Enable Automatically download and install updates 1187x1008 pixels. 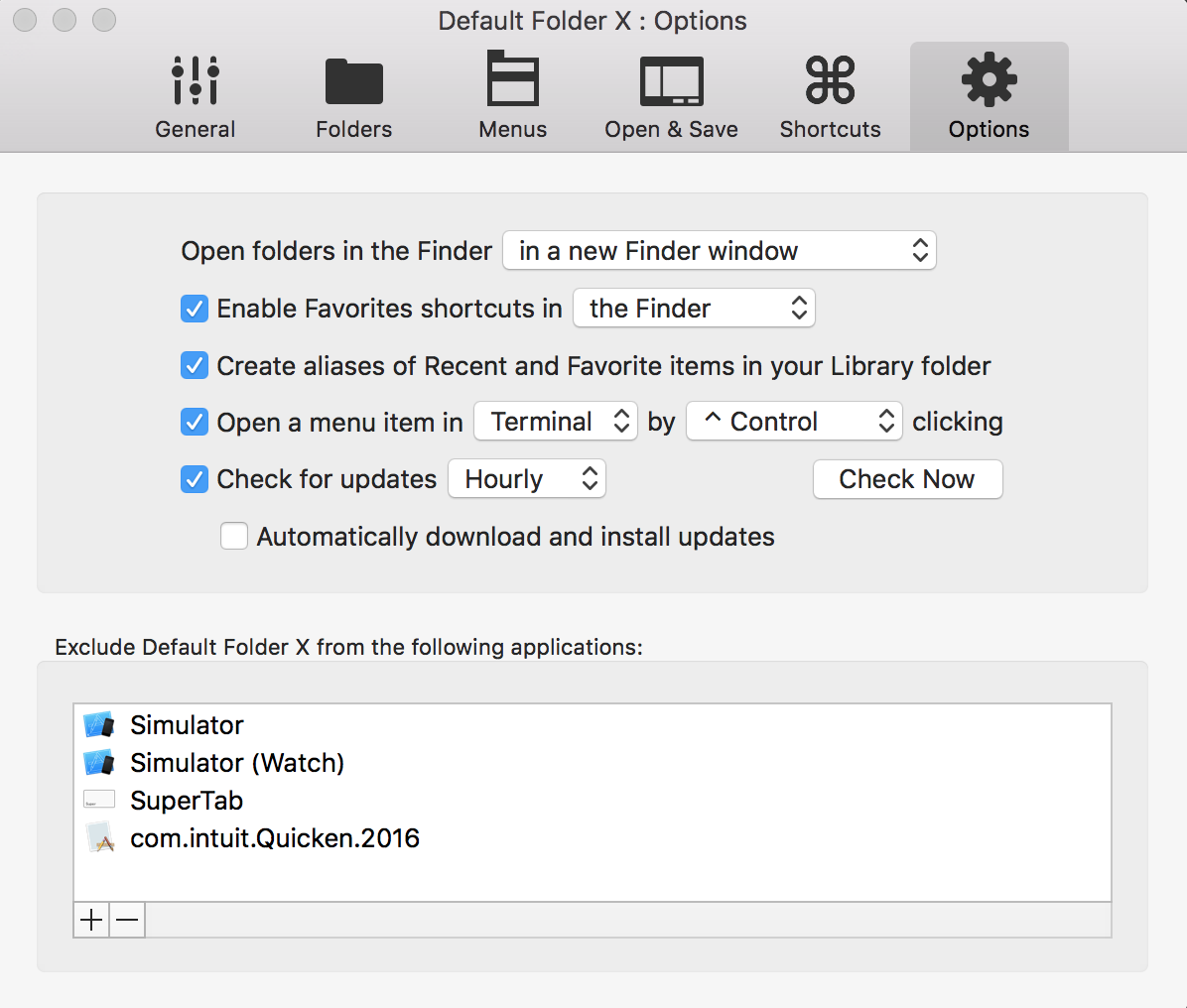click(x=234, y=536)
